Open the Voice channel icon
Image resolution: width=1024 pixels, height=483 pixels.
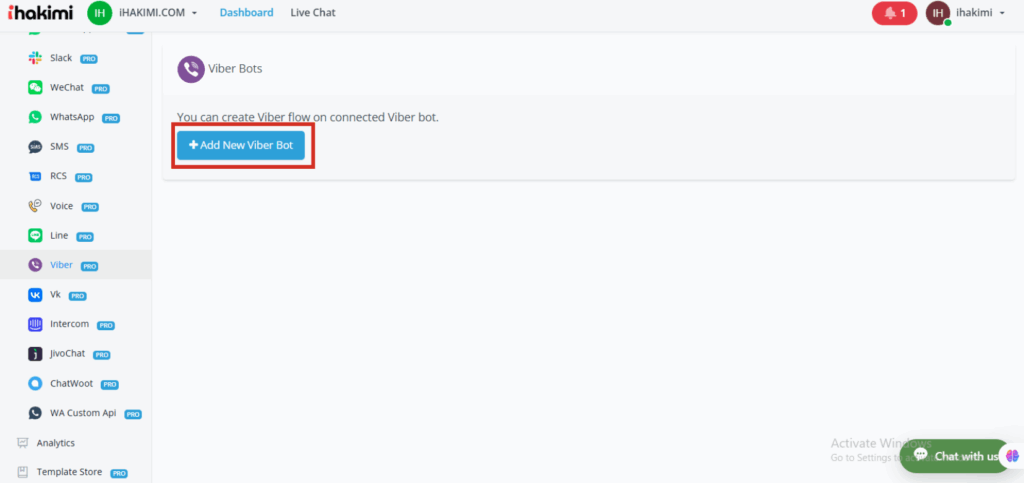[35, 206]
